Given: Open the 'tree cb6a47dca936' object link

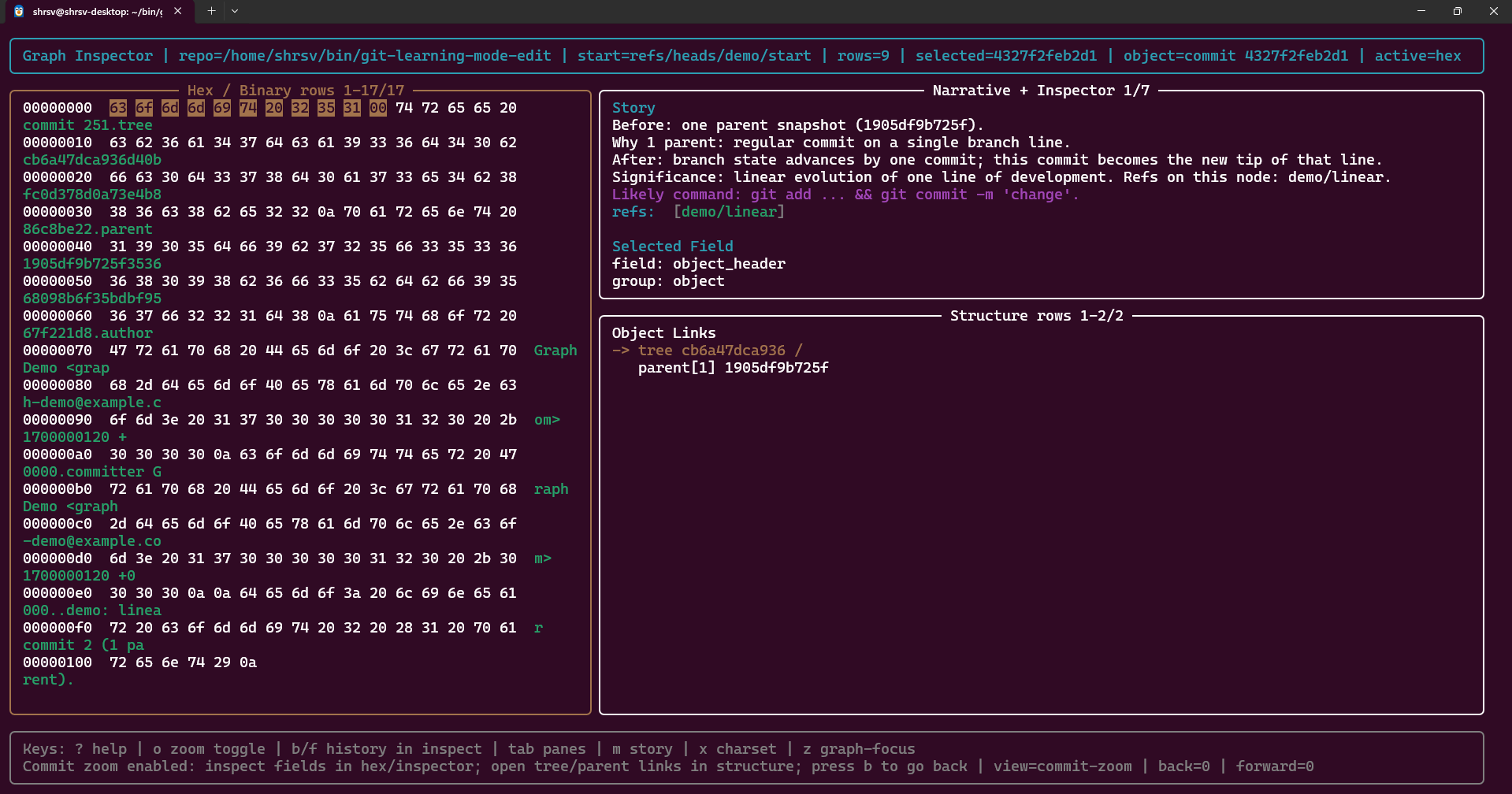Looking at the screenshot, I should click(708, 351).
